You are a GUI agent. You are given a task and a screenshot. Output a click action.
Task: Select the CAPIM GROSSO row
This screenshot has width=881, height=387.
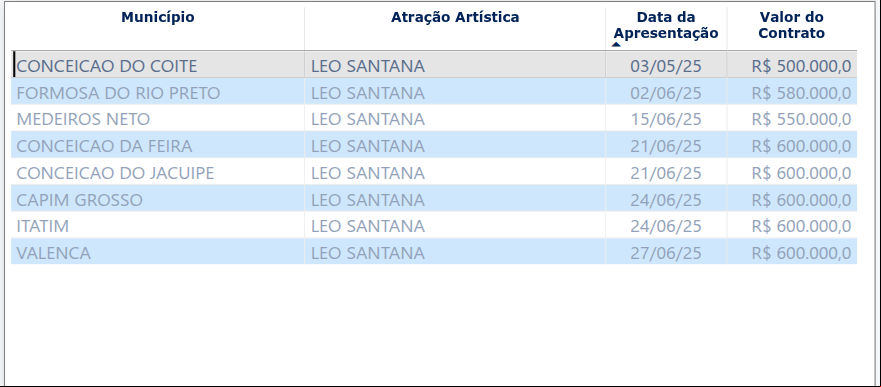(434, 199)
